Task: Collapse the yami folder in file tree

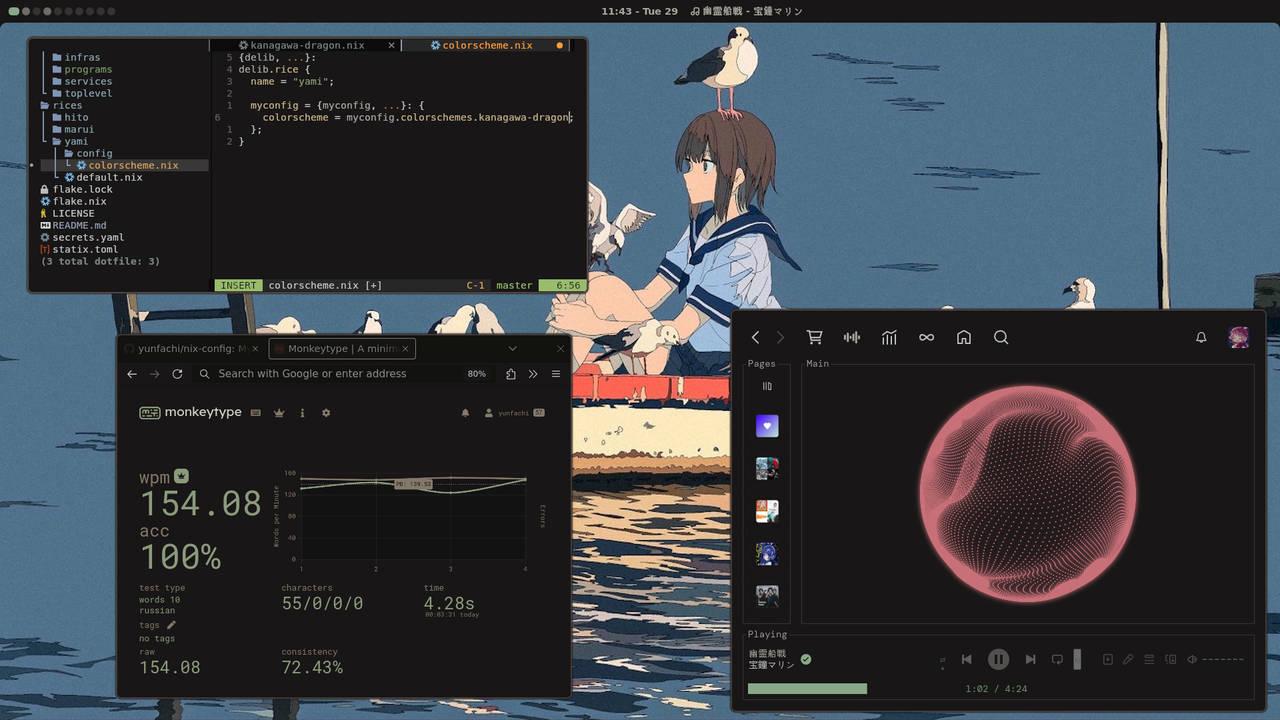Action: pyautogui.click(x=70, y=141)
